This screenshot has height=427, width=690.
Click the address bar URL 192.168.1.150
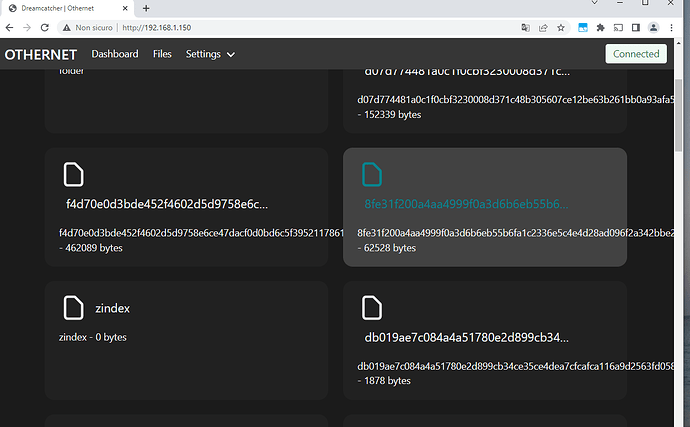[x=157, y=28]
